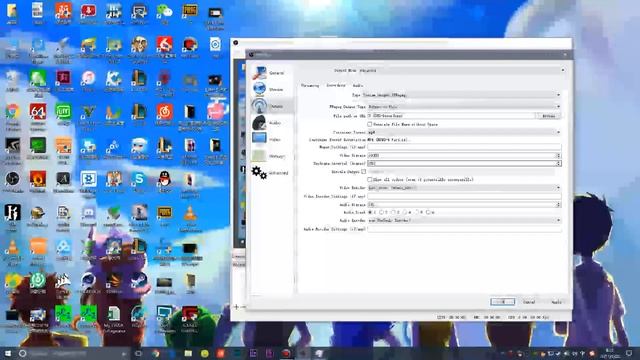640x360 pixels.
Task: Increase Keyframe Interval with stepper arrow
Action: tap(558, 162)
